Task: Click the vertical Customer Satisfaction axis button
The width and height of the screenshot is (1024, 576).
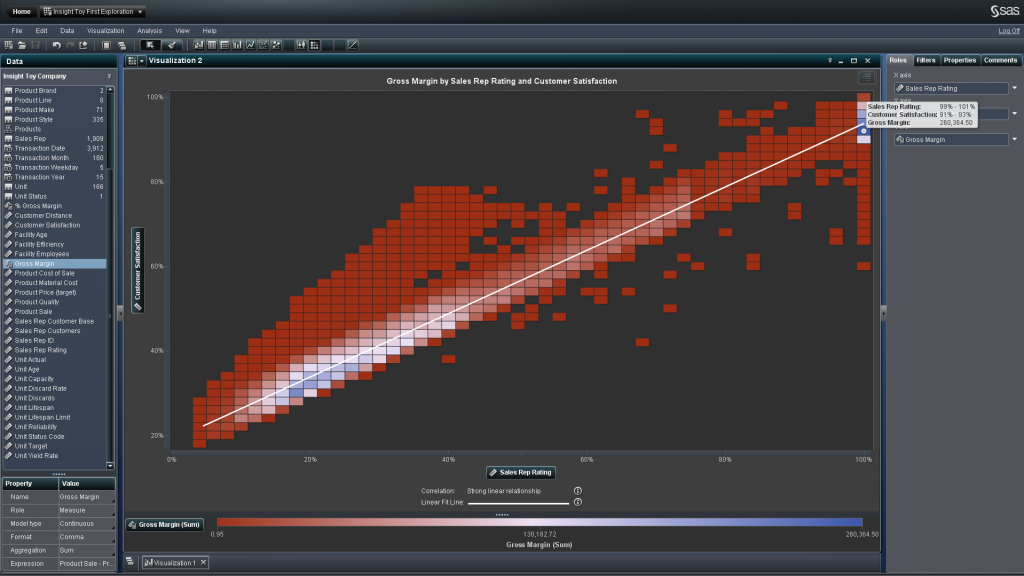Action: point(138,270)
